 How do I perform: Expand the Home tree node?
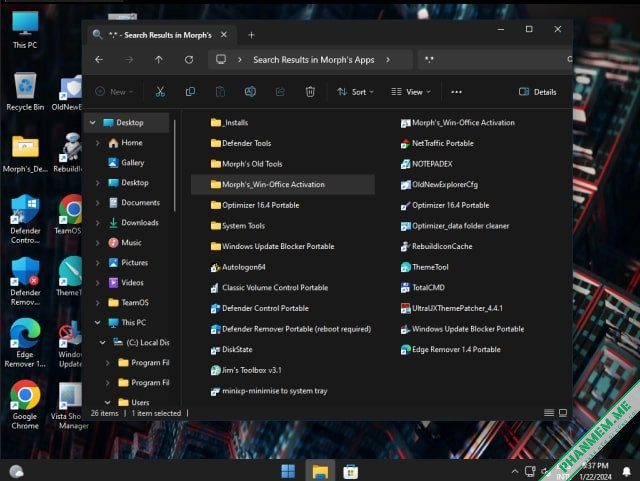click(x=98, y=143)
